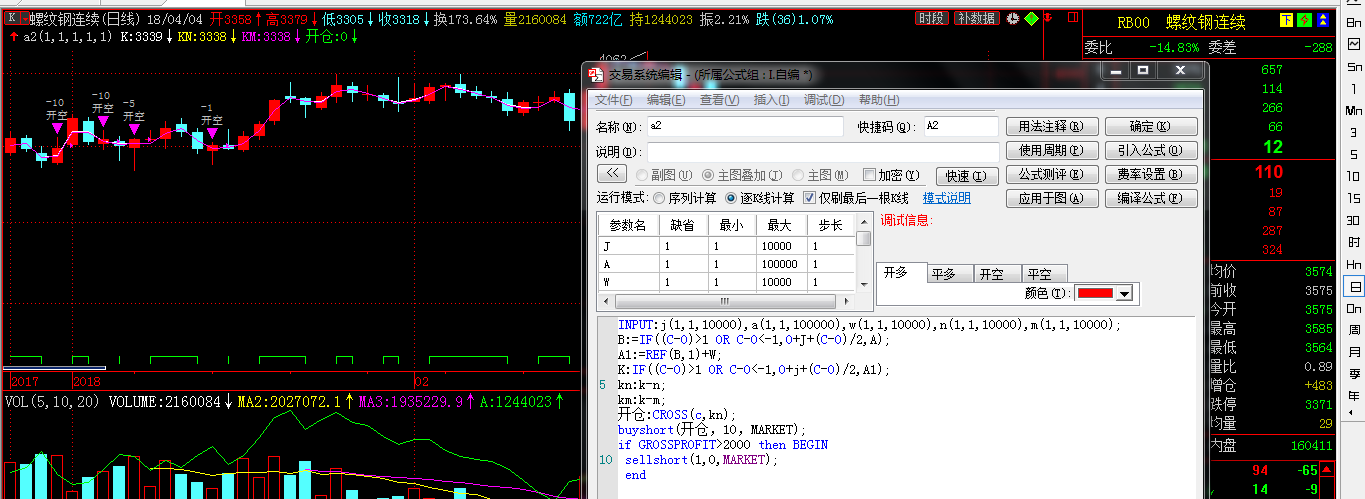This screenshot has height=499, width=1365.
Task: Select the 年 yearly period in sidebar
Action: (1354, 396)
